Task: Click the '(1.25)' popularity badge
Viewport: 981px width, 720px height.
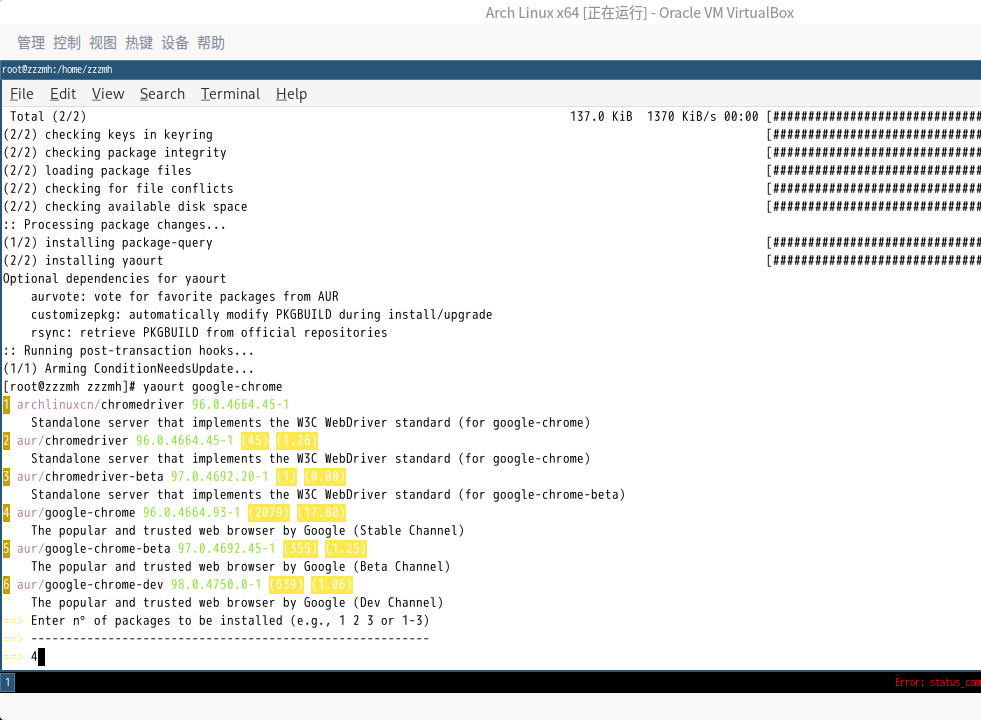Action: [x=346, y=549]
